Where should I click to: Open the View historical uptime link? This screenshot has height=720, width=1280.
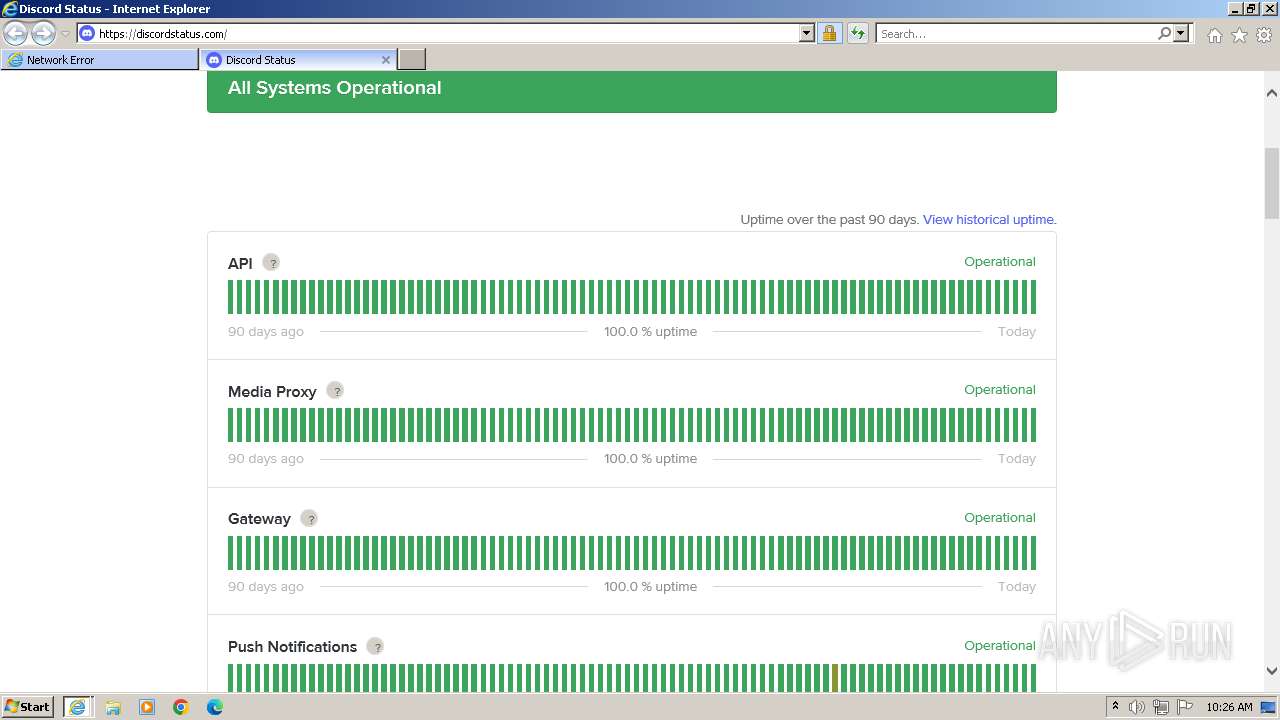click(989, 219)
